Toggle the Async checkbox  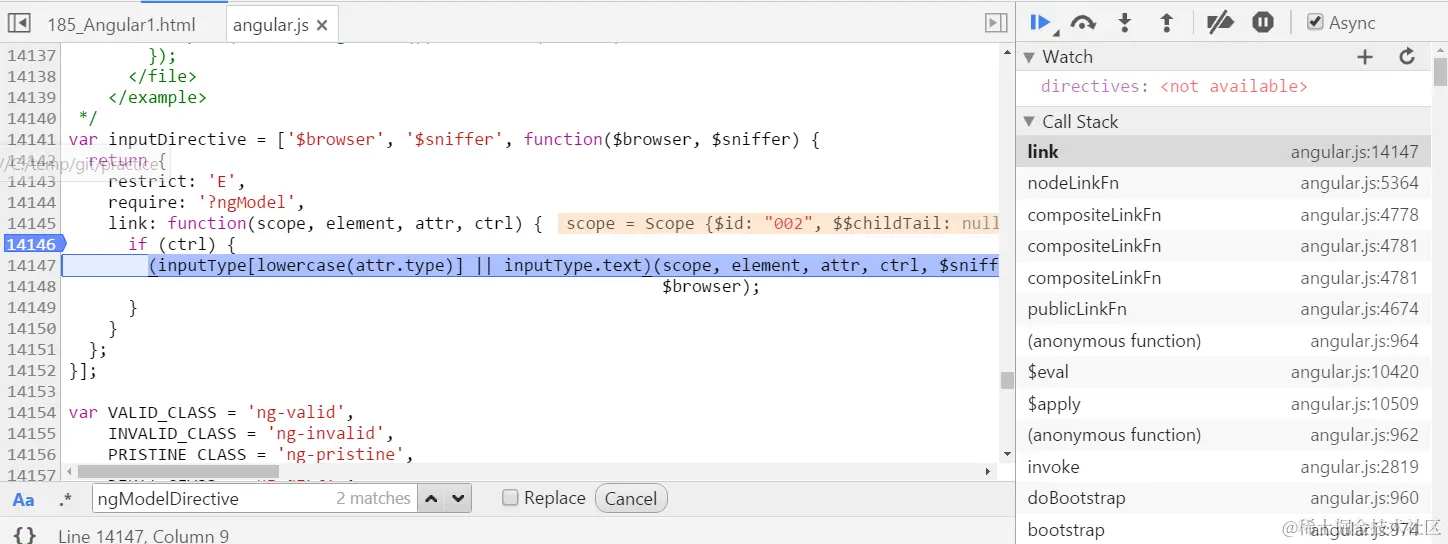[1315, 22]
